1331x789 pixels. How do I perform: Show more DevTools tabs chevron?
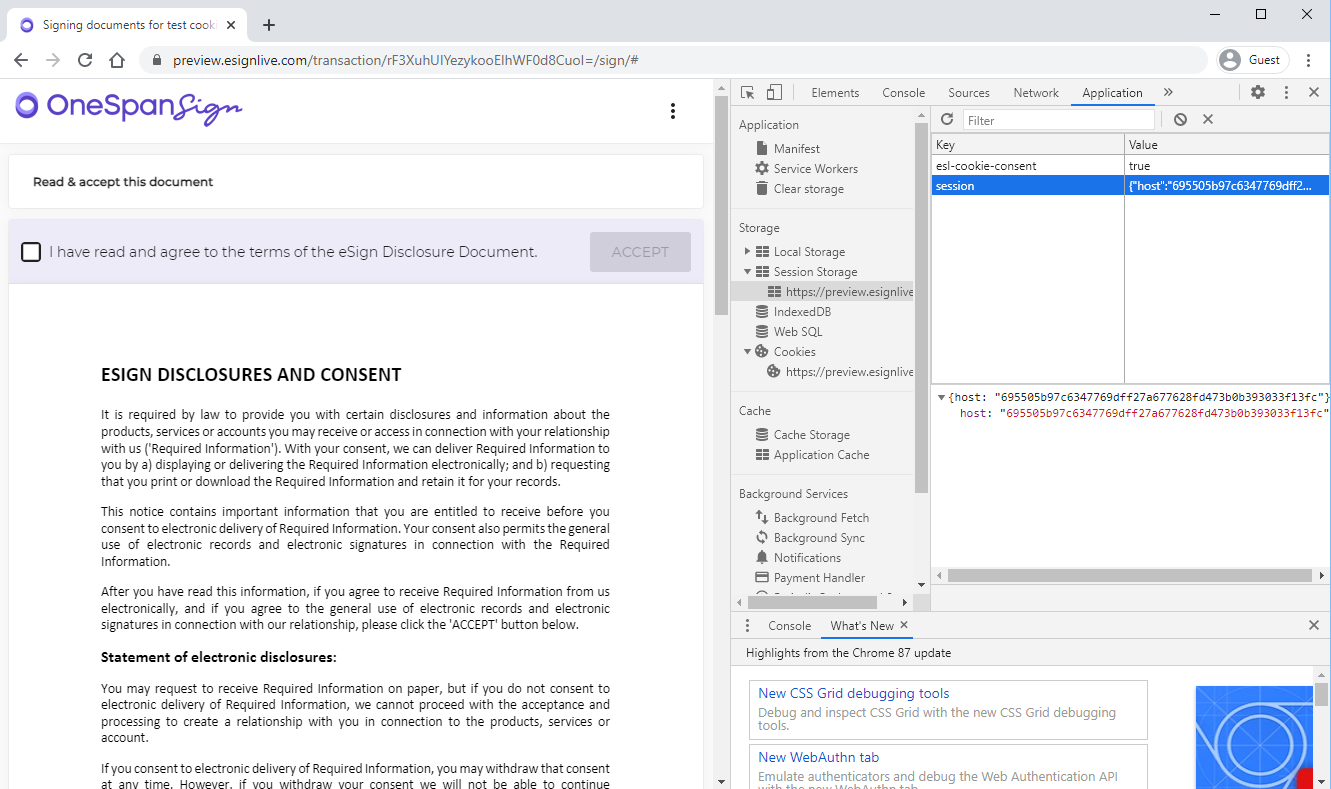(x=1167, y=92)
